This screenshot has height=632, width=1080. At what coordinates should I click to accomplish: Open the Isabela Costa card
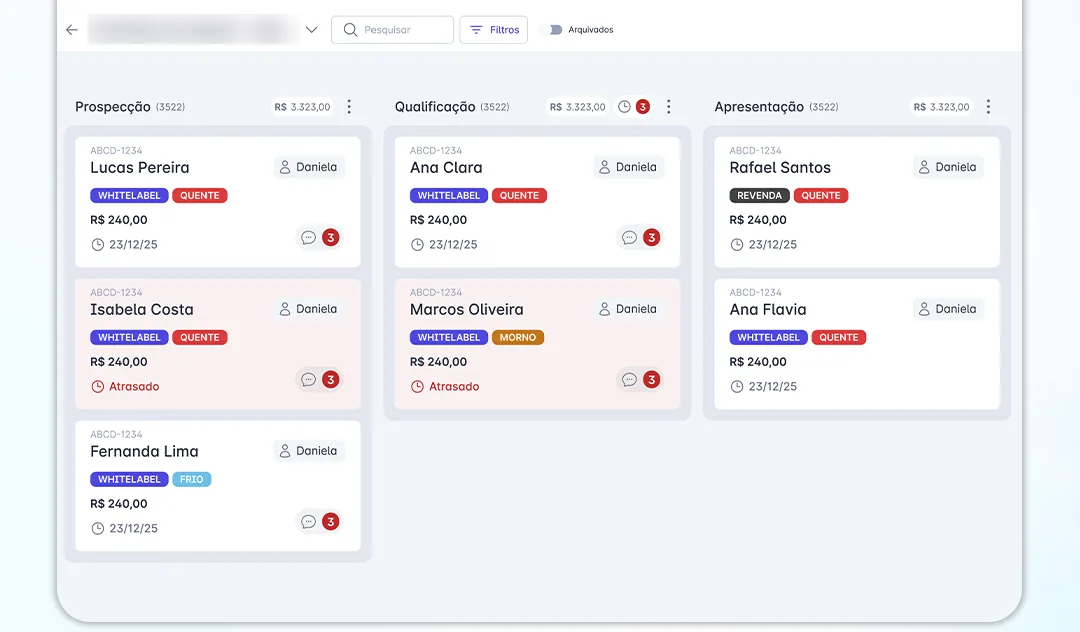click(218, 344)
